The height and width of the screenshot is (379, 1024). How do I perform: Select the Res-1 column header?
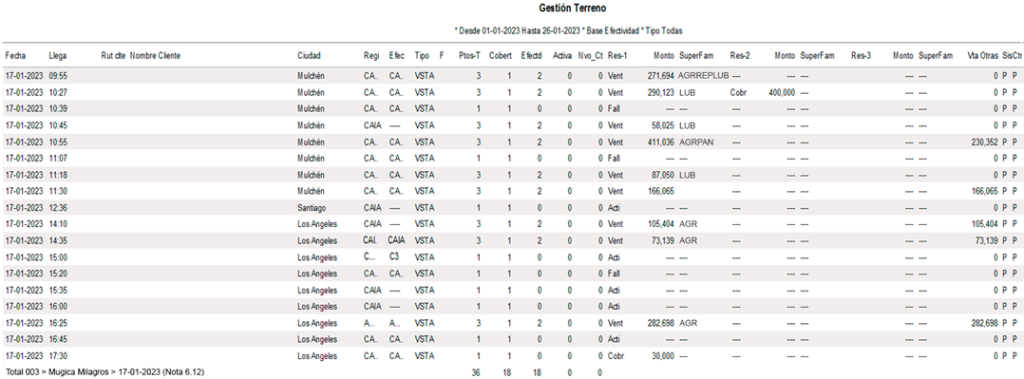[x=617, y=56]
